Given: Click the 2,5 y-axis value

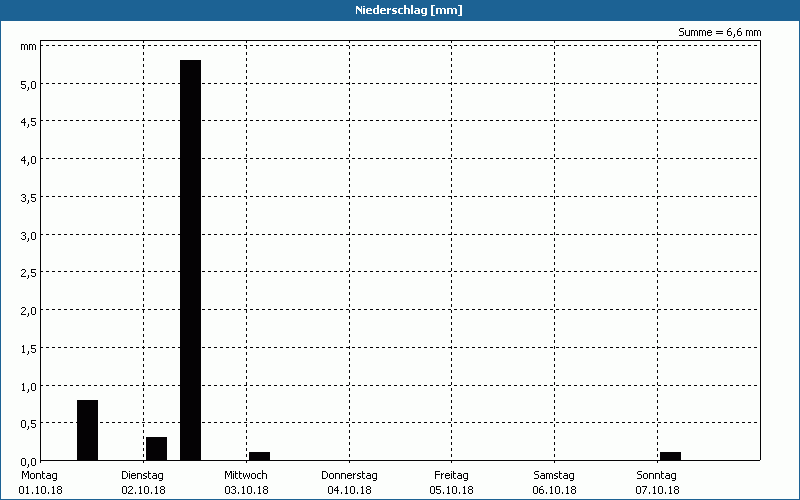Looking at the screenshot, I should [29, 273].
